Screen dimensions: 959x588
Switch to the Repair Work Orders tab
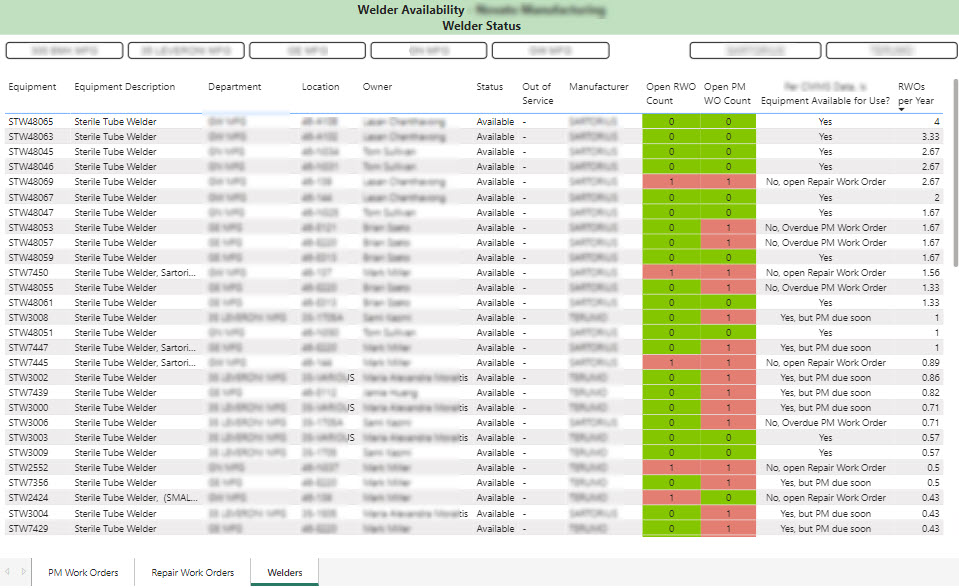[x=192, y=573]
